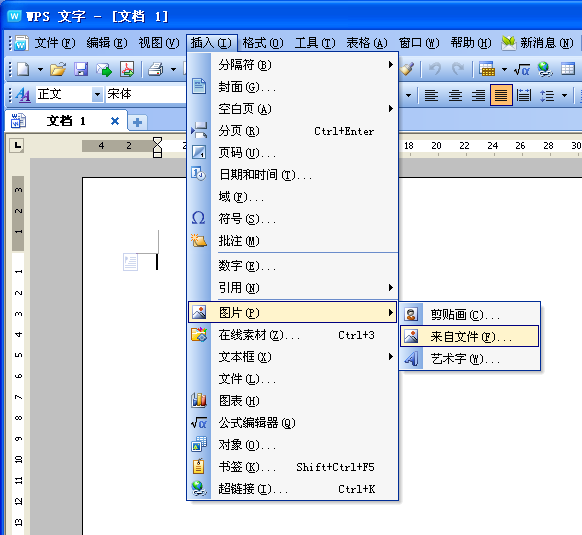Click the New document icon in toolbar

point(23,69)
